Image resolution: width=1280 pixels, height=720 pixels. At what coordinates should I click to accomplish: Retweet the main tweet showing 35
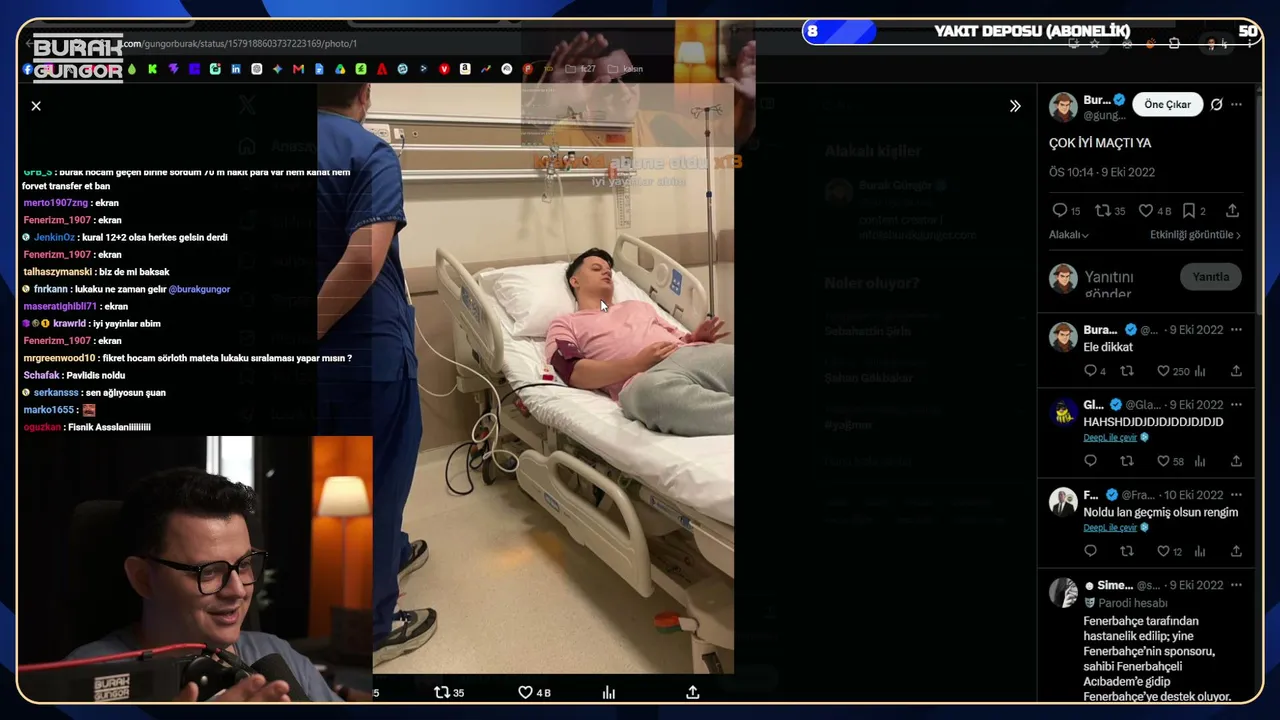point(1110,211)
